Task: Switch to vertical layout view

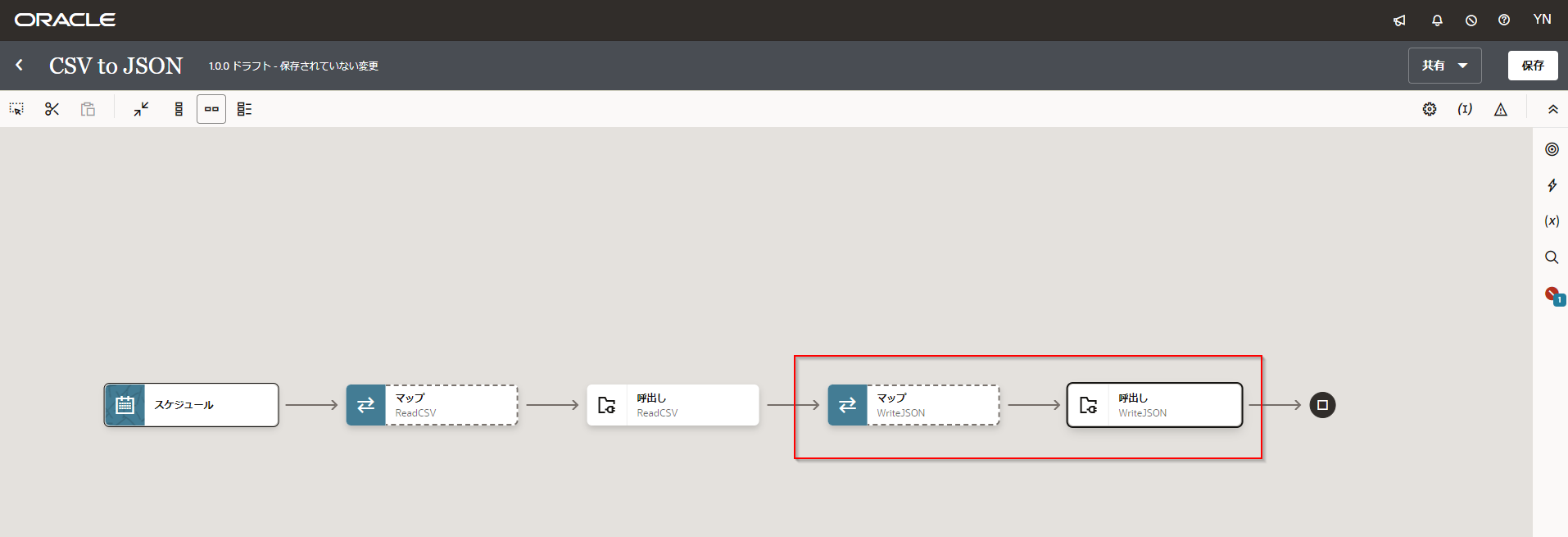Action: pyautogui.click(x=179, y=109)
